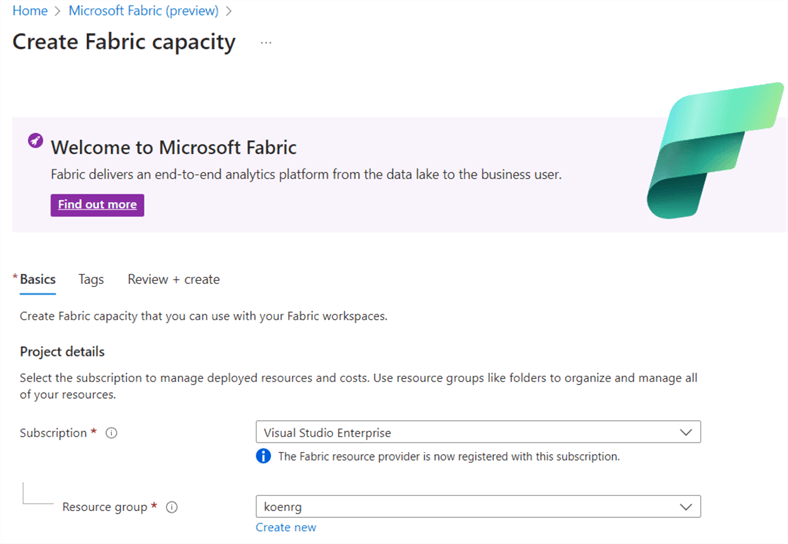Select the Basics tab
Image resolution: width=788 pixels, height=544 pixels.
tap(38, 280)
